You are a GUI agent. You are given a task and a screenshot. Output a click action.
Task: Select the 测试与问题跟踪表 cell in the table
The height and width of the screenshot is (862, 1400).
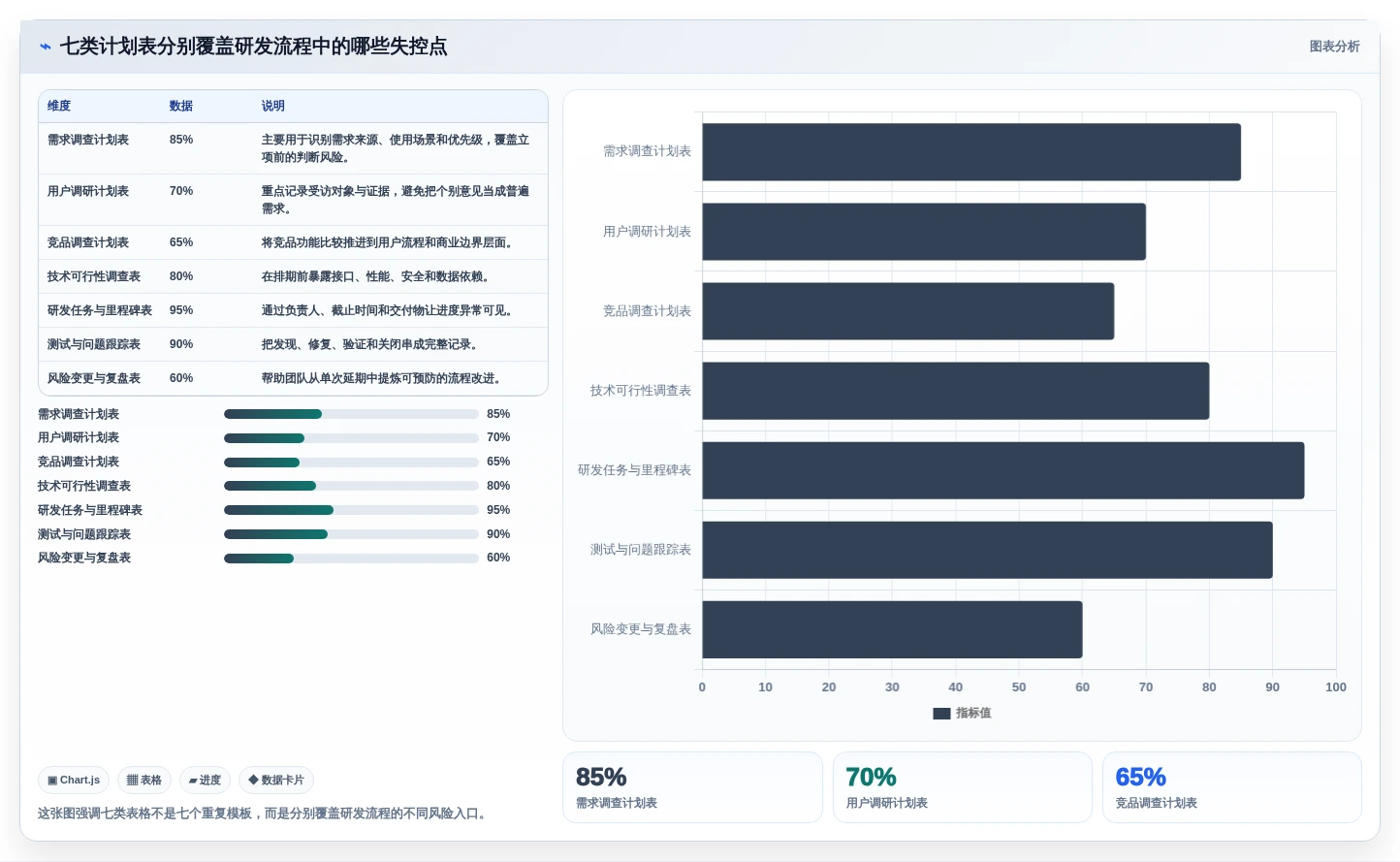94,344
